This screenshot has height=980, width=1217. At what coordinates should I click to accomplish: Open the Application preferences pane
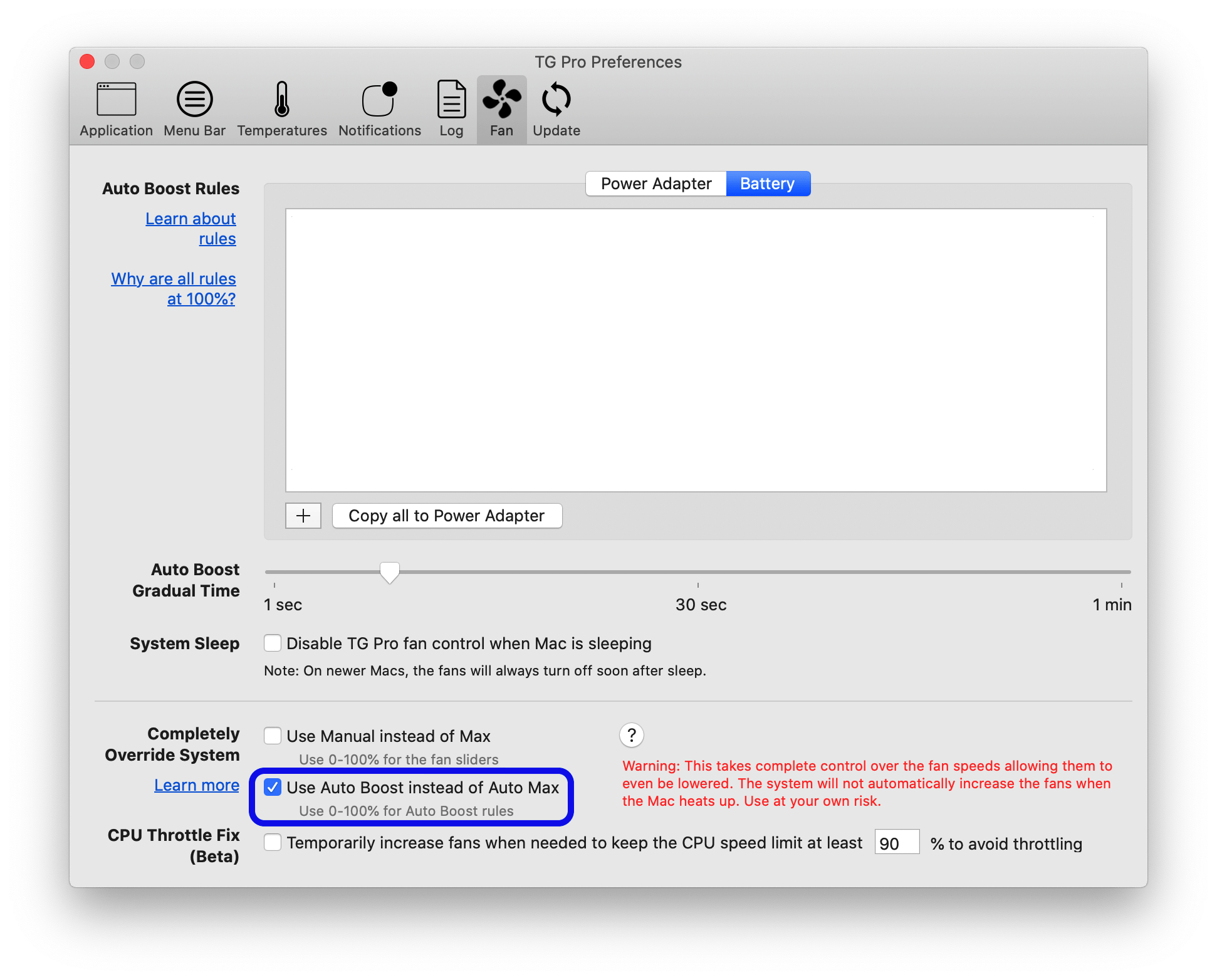[116, 110]
